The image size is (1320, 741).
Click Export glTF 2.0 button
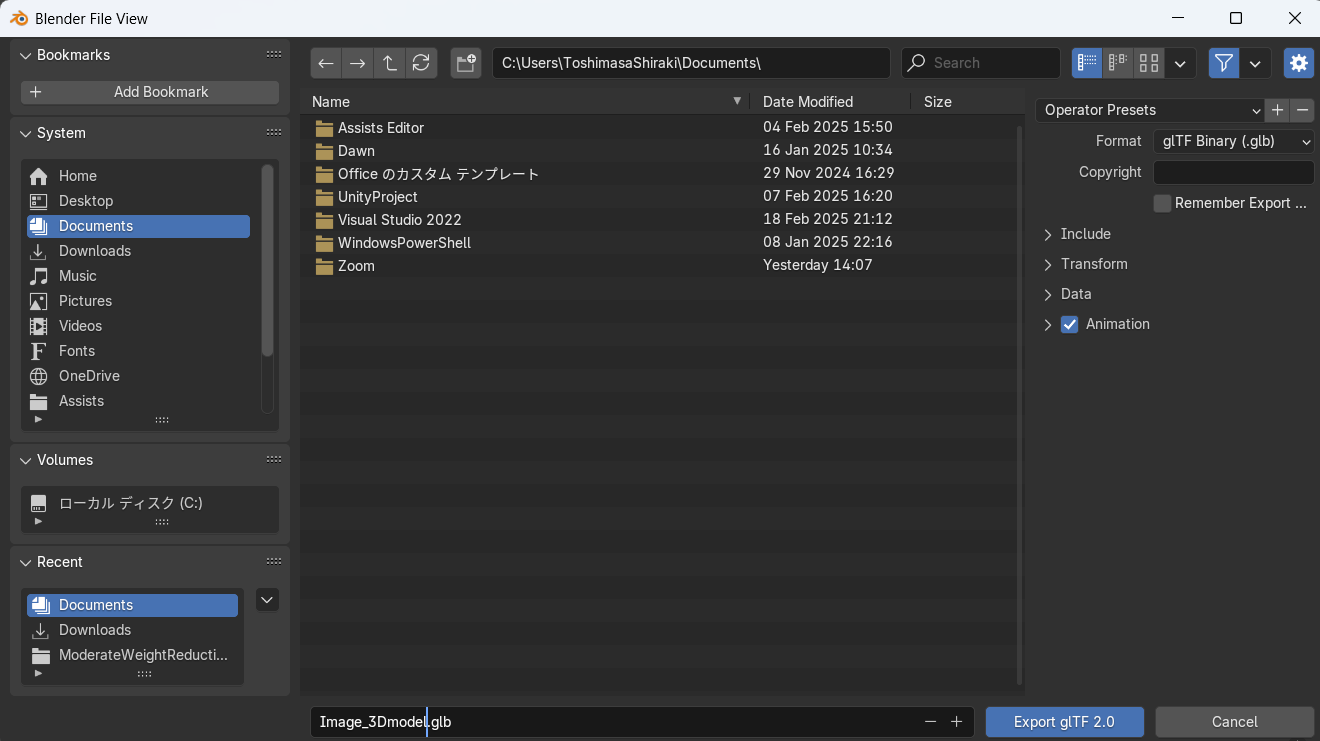coord(1064,722)
